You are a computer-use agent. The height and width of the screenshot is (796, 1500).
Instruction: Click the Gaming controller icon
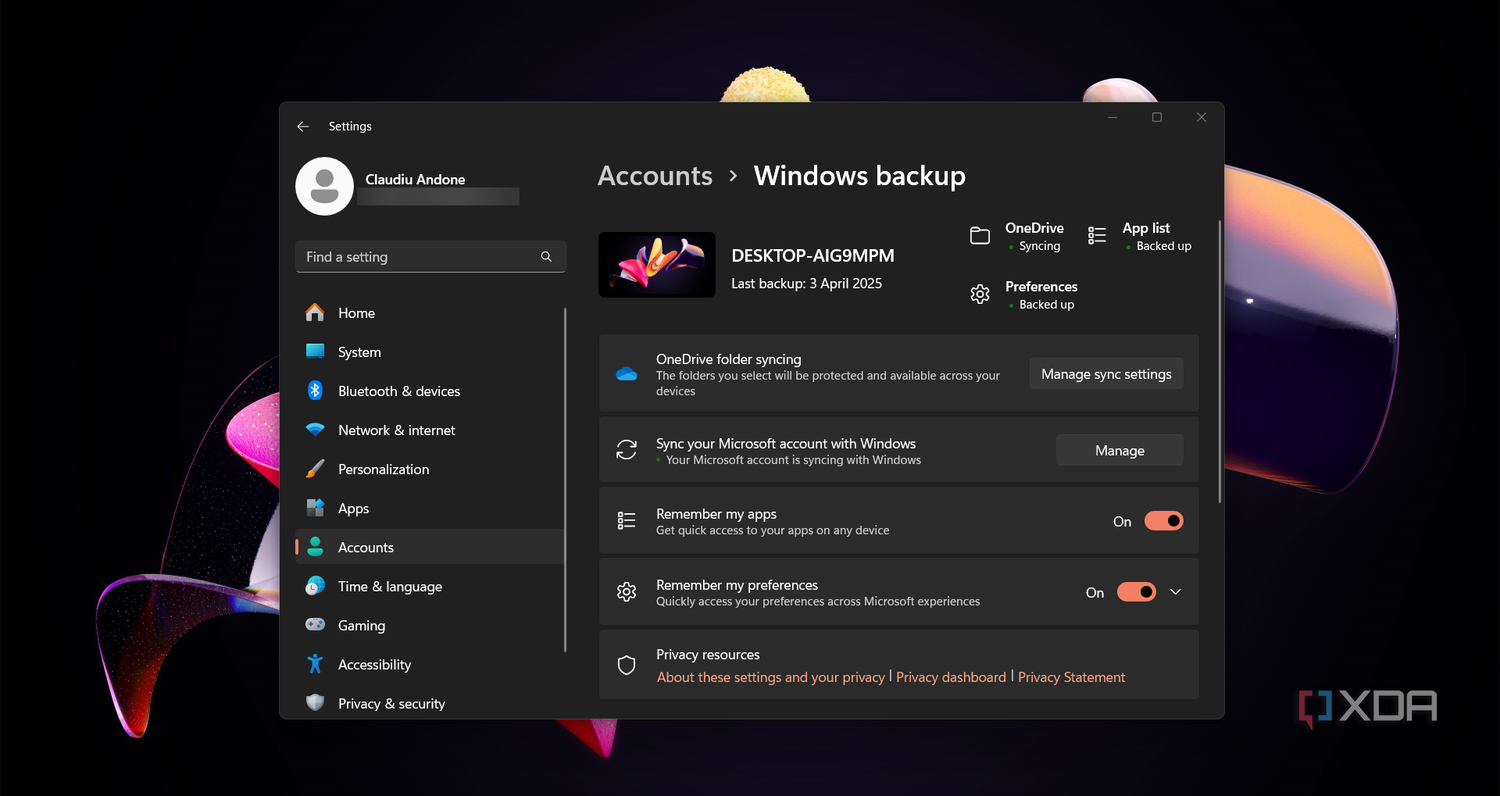pyautogui.click(x=315, y=625)
